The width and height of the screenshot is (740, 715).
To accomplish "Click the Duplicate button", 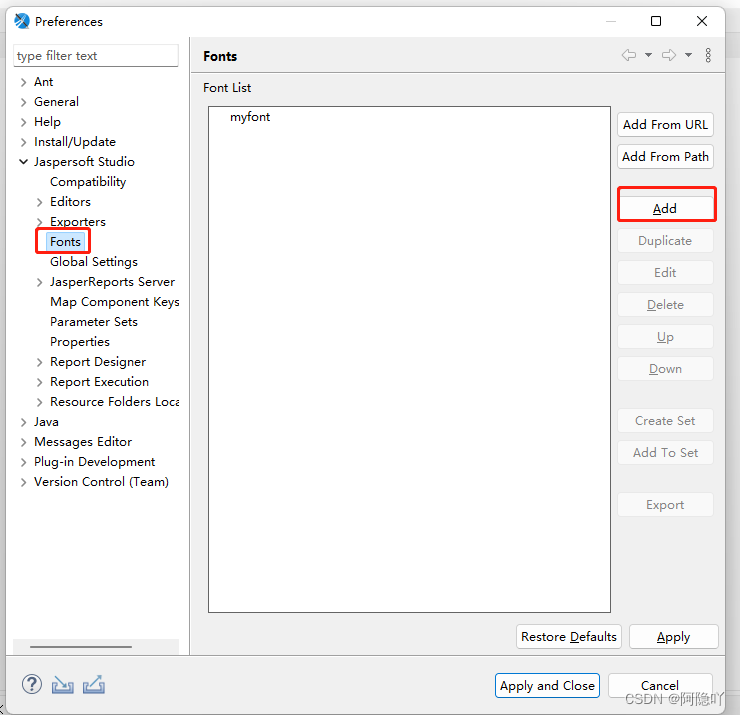I will tap(665, 241).
